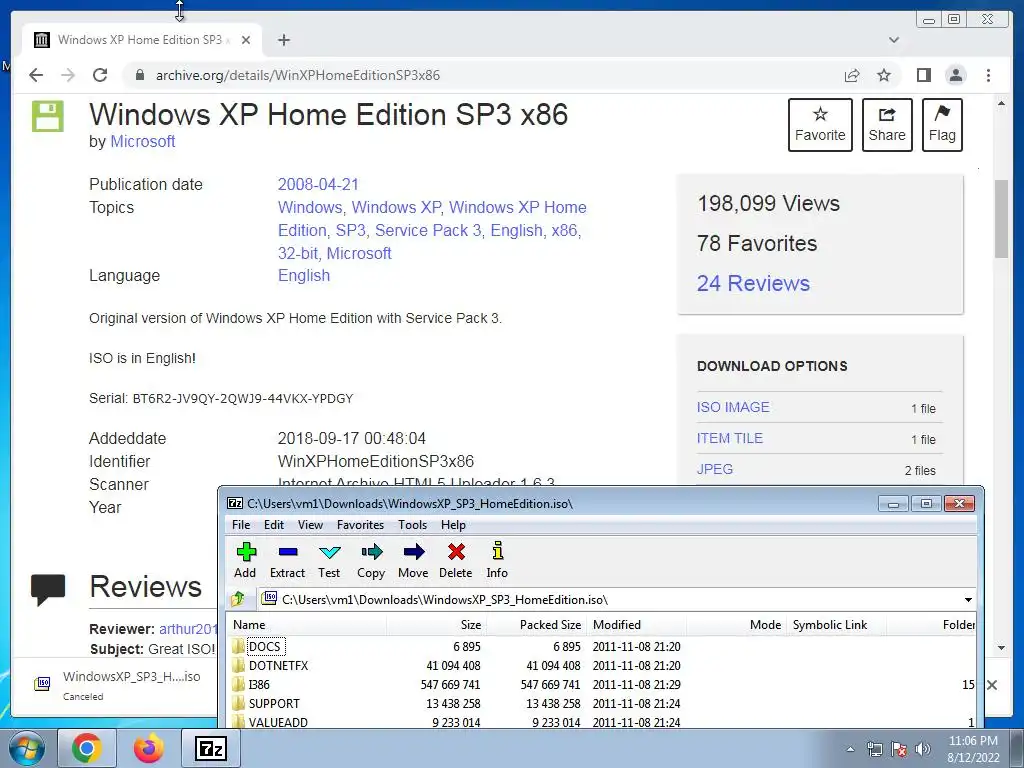Flag this archive.org item
Viewport: 1024px width, 768px height.
[942, 125]
